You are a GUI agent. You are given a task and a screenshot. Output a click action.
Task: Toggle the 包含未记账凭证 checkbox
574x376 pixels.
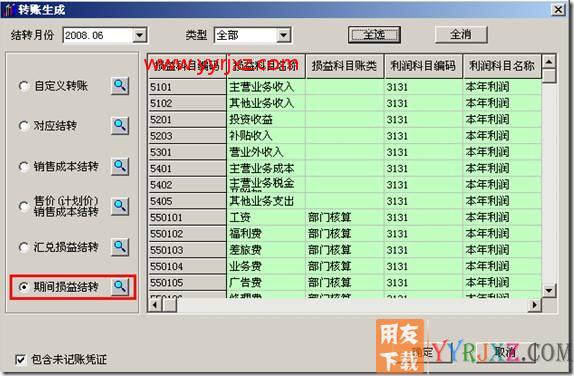click(x=20, y=360)
